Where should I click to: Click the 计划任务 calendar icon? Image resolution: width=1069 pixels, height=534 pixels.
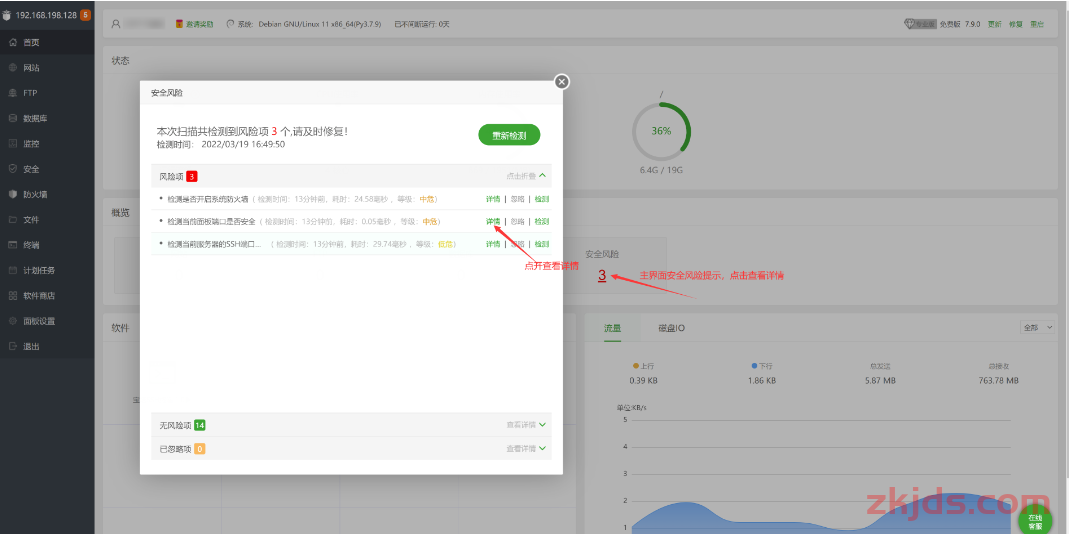[12, 270]
